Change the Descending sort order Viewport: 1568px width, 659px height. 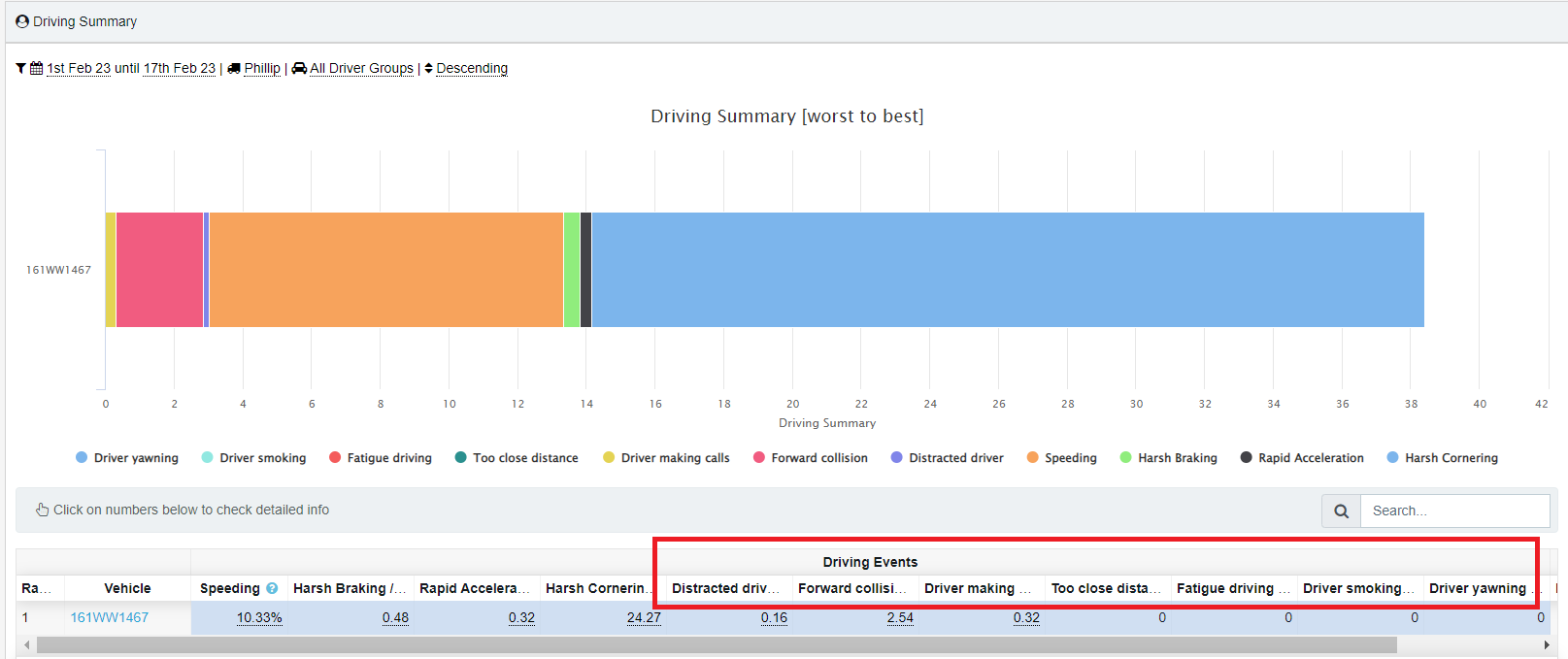coord(472,69)
